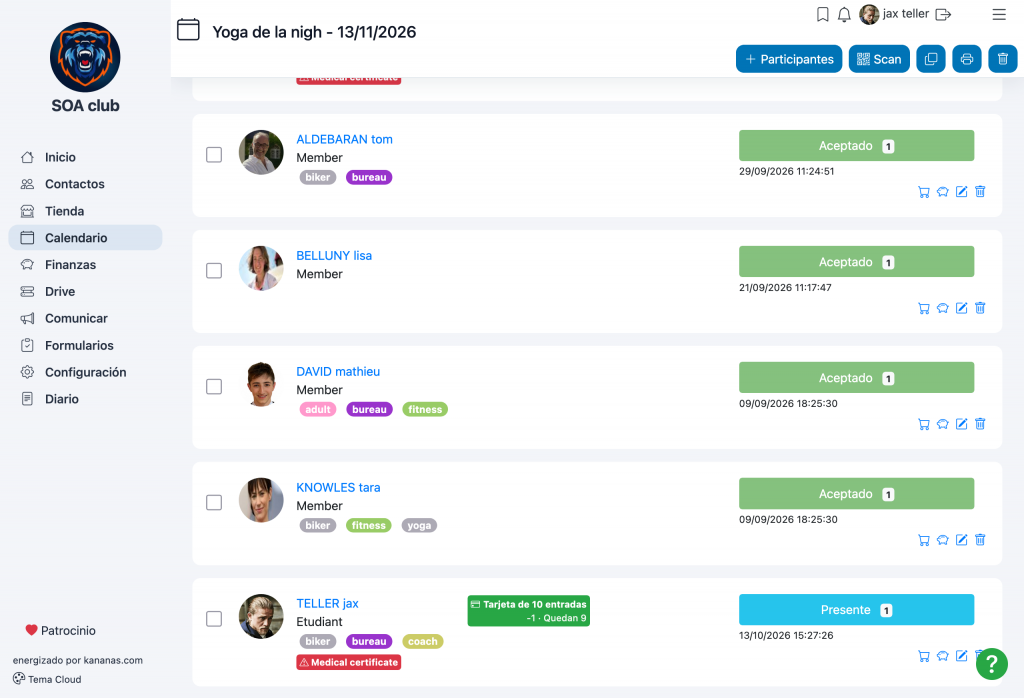The height and width of the screenshot is (698, 1024).
Task: Go to Inicio in sidebar
Action: [x=85, y=157]
